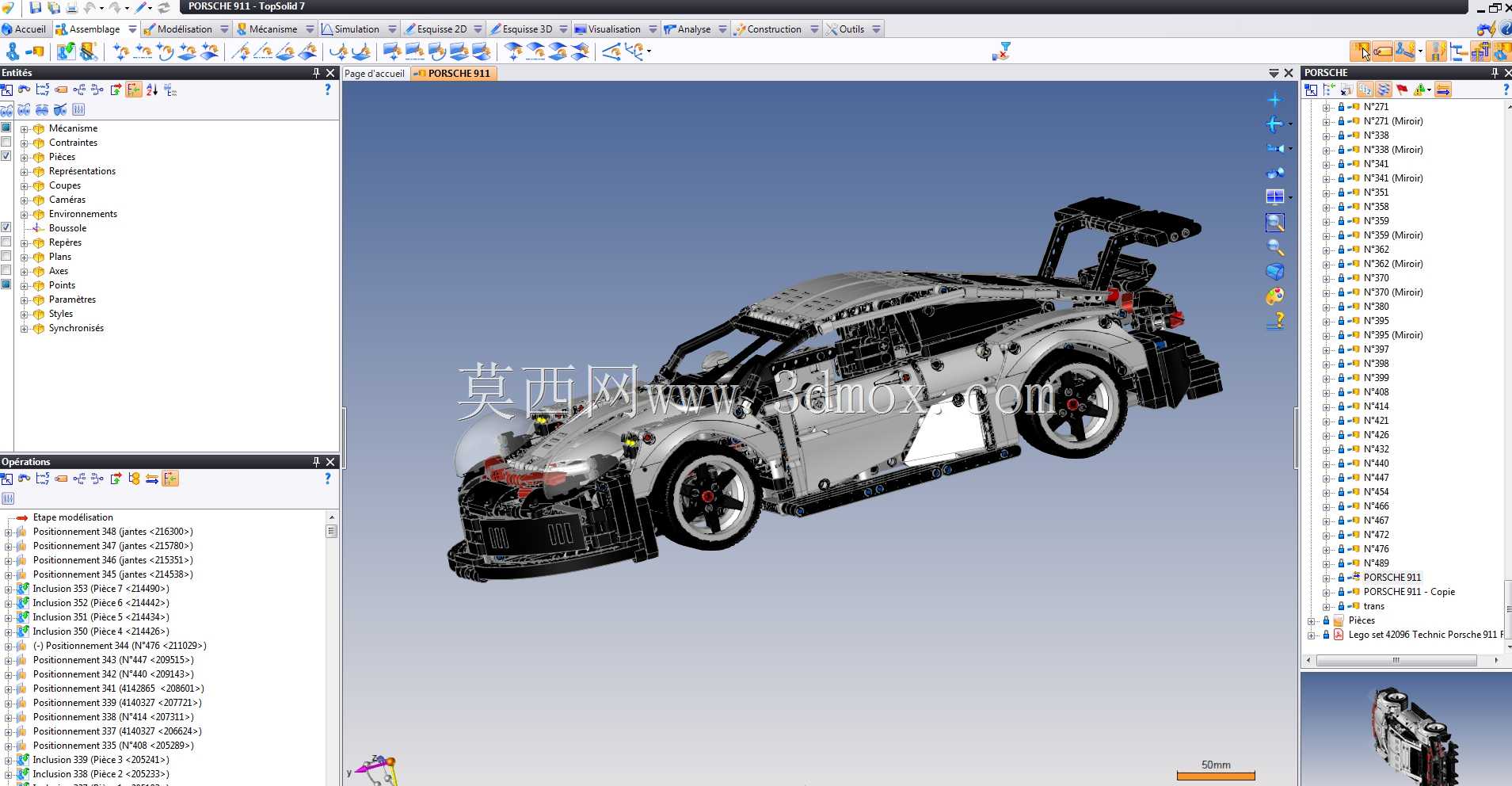Click the zoom window icon in viewport toolbar
The height and width of the screenshot is (786, 1512).
pos(1275,223)
